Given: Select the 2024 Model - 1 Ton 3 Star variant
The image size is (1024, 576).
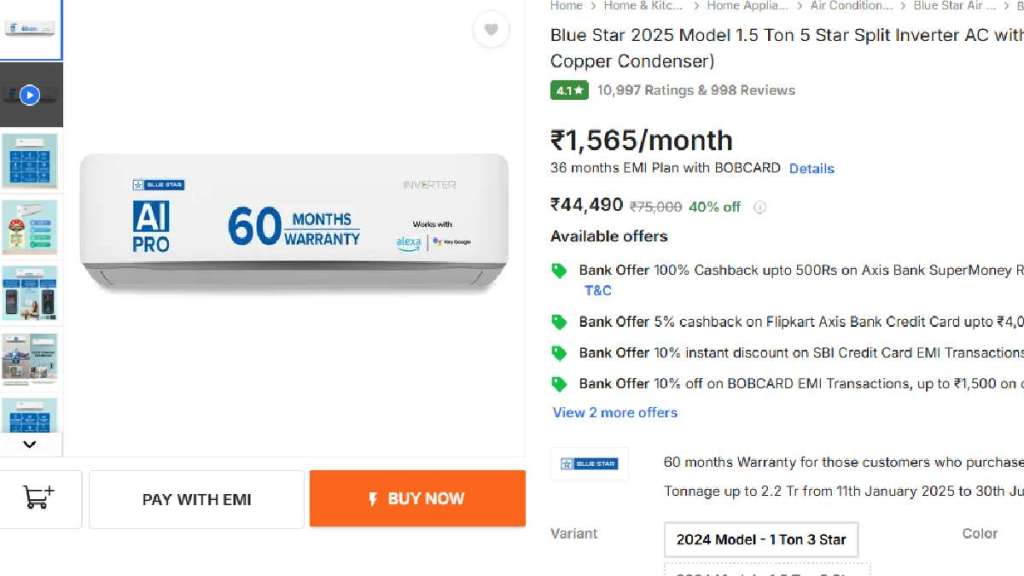Looking at the screenshot, I should click(761, 539).
